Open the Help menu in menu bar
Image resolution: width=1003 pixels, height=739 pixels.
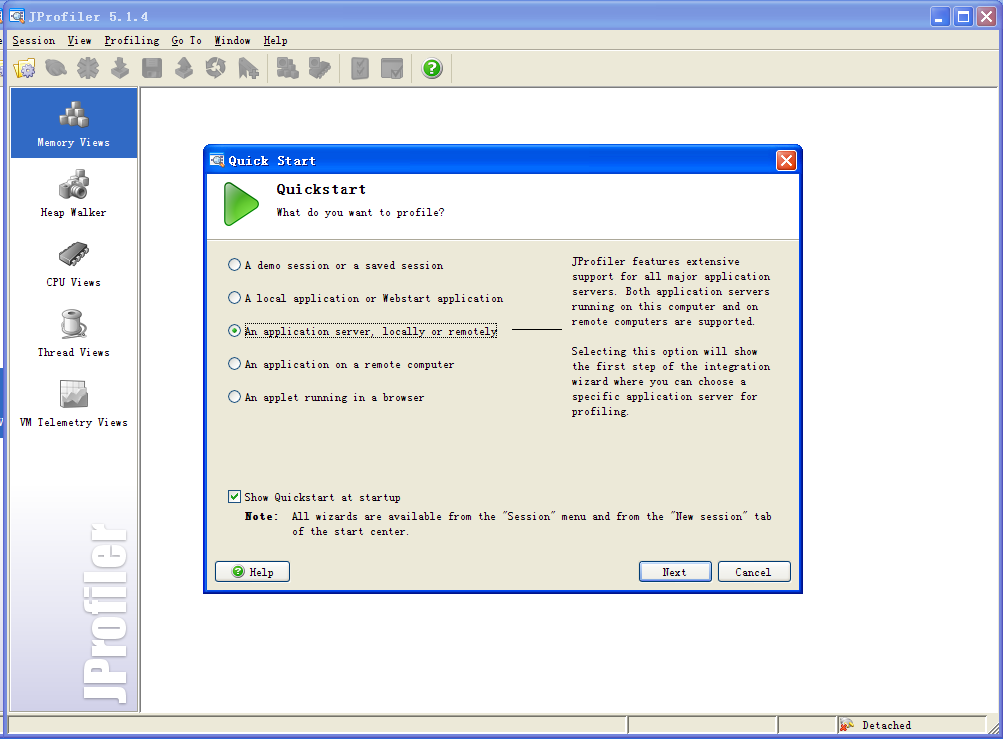point(275,40)
